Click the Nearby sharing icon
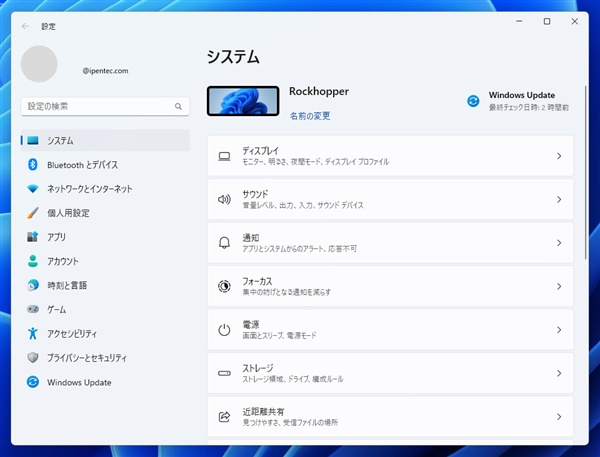This screenshot has height=457, width=600. click(x=224, y=416)
